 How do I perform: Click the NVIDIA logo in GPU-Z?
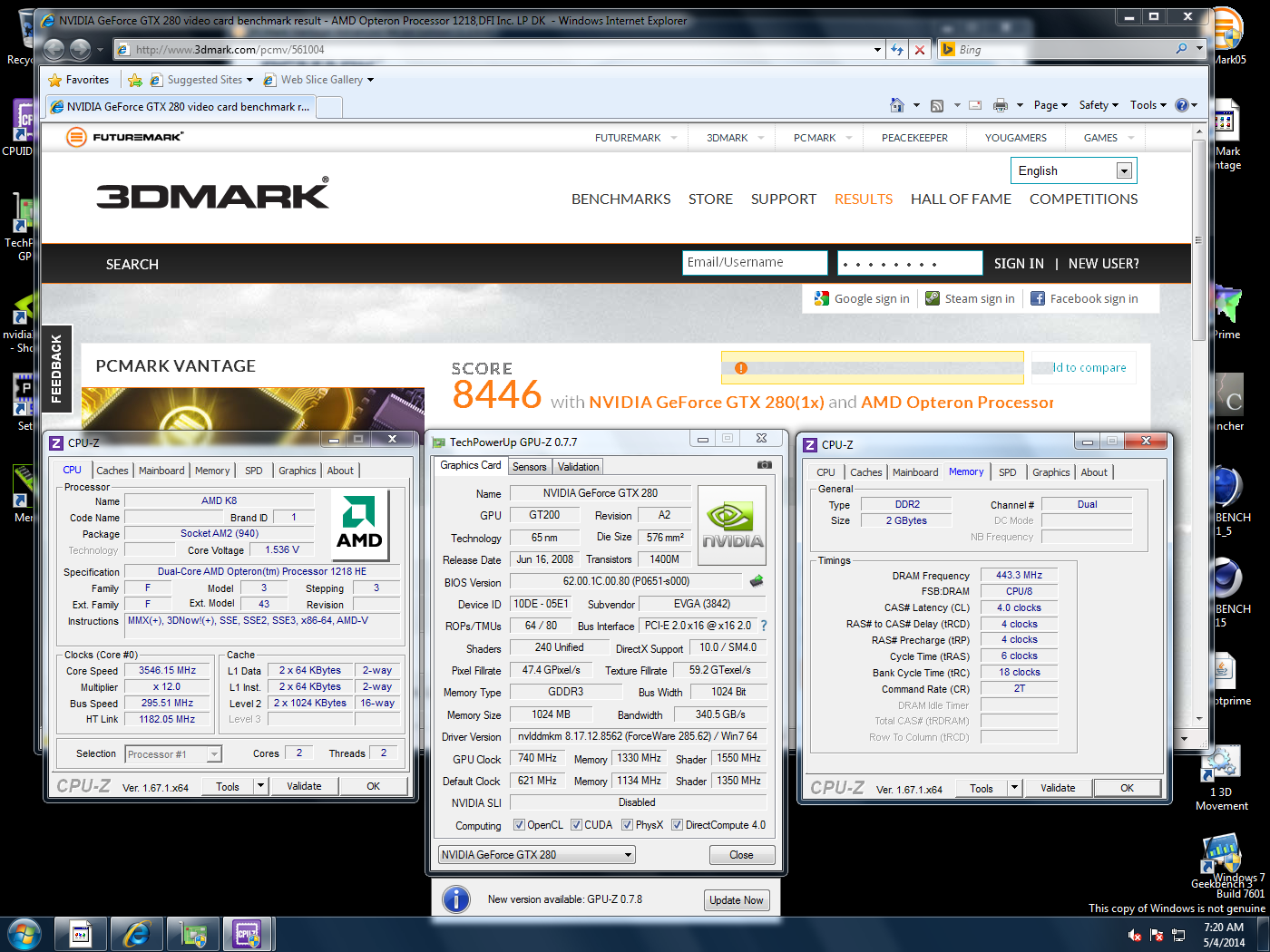[x=732, y=524]
